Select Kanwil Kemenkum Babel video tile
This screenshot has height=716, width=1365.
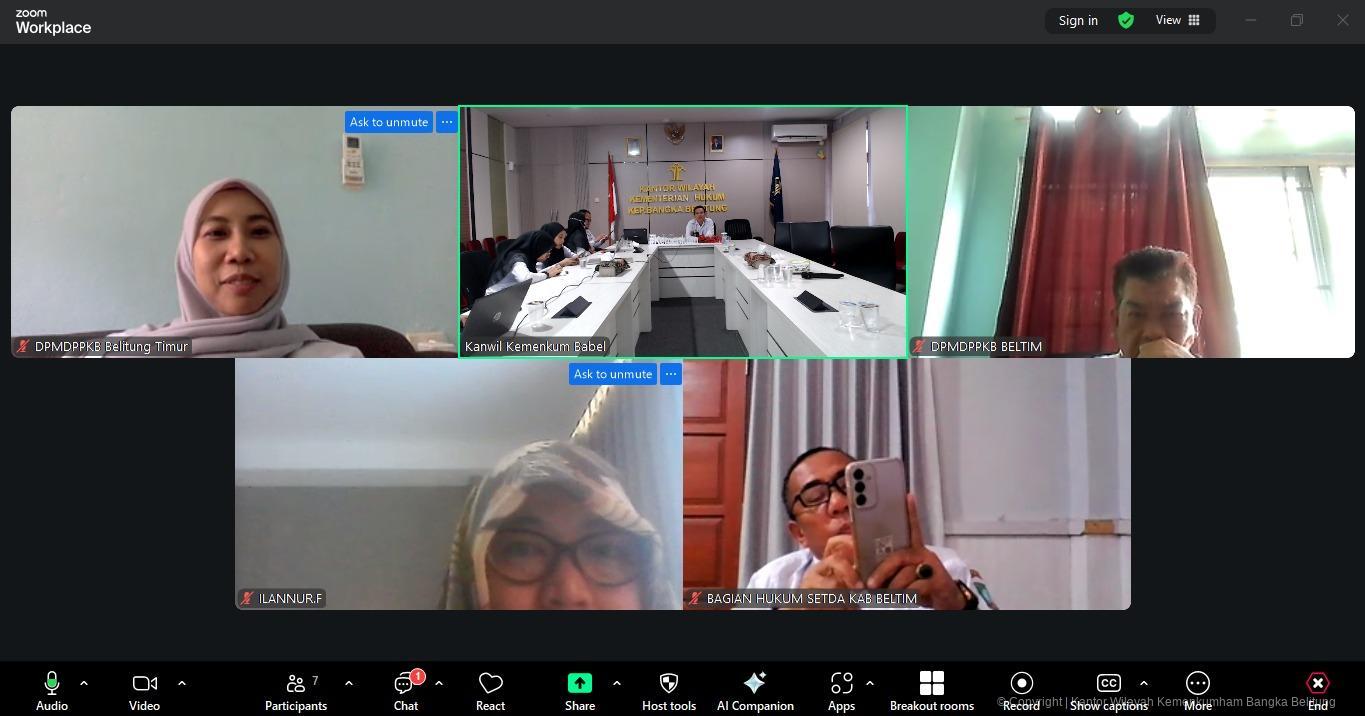tap(683, 232)
